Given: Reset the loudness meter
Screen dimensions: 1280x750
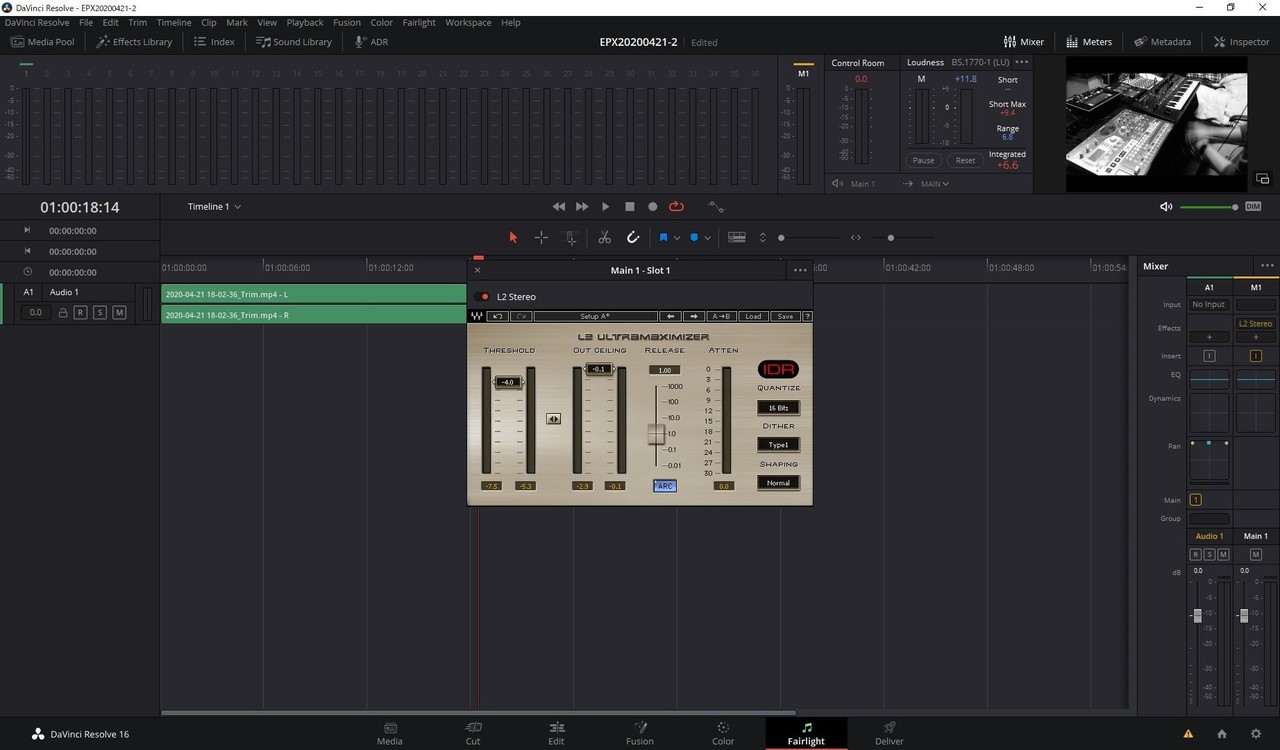Looking at the screenshot, I should tap(965, 160).
